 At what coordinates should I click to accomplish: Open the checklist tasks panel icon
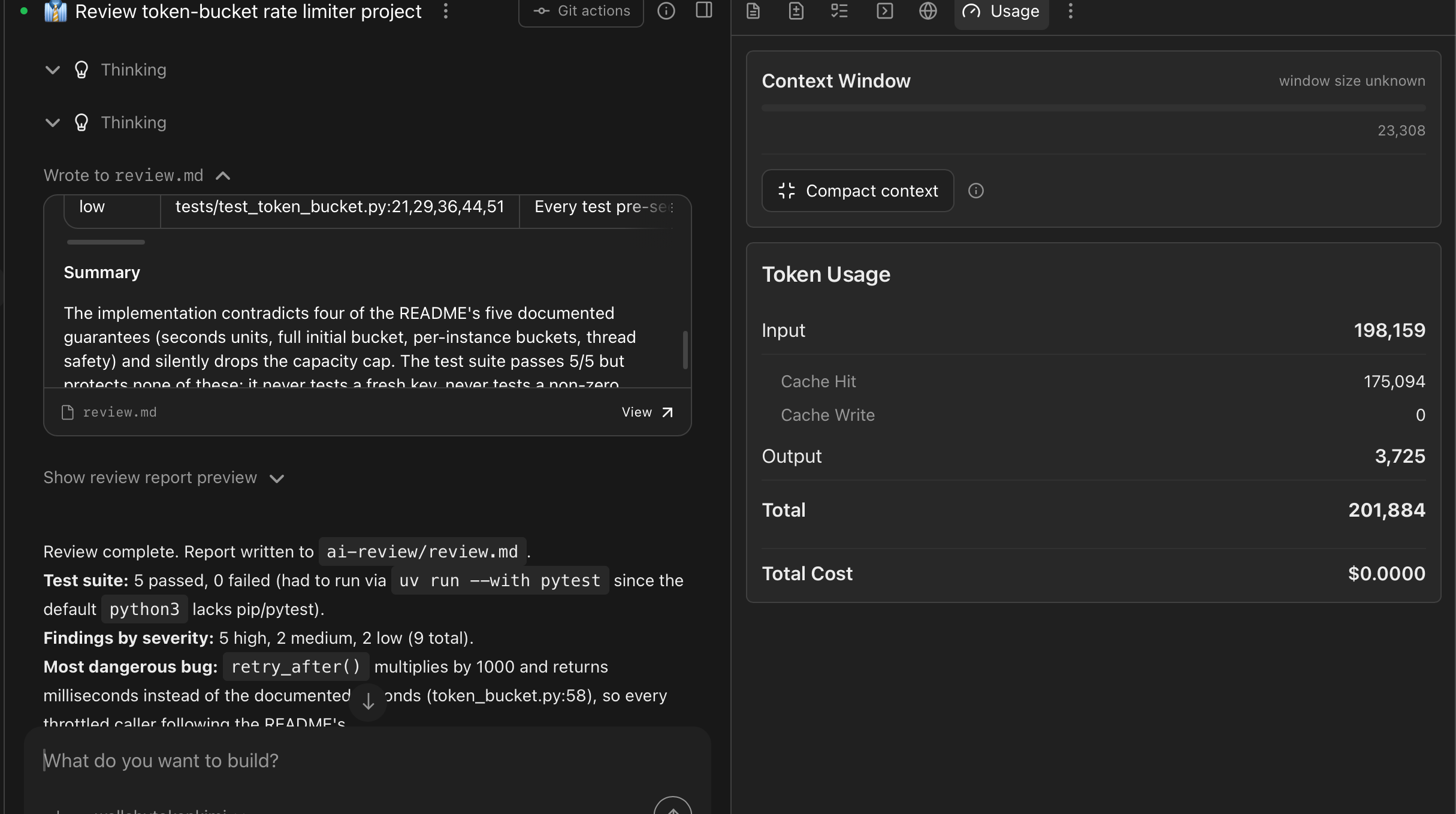tap(839, 11)
